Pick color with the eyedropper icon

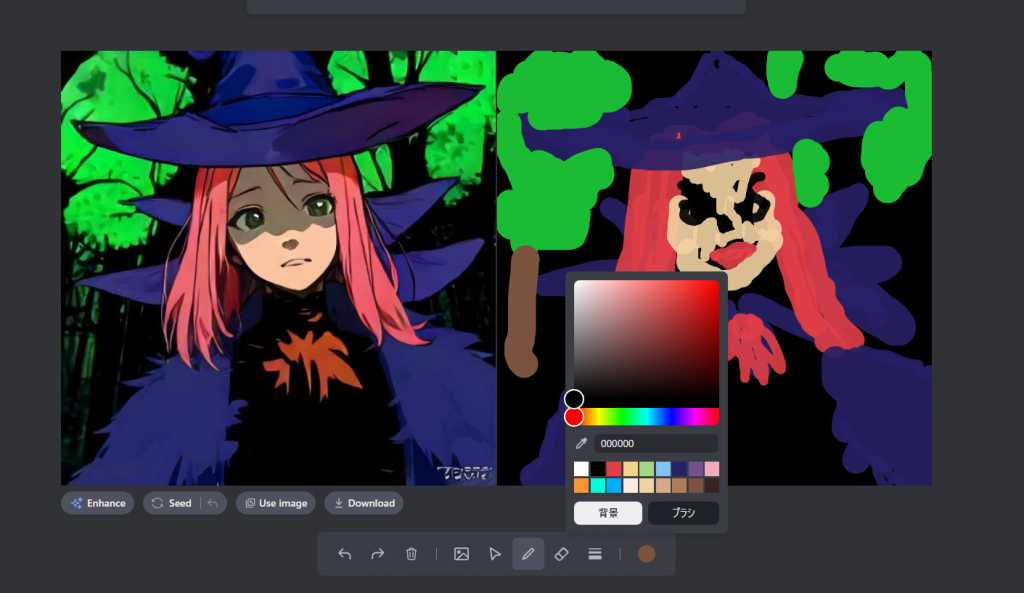point(581,444)
